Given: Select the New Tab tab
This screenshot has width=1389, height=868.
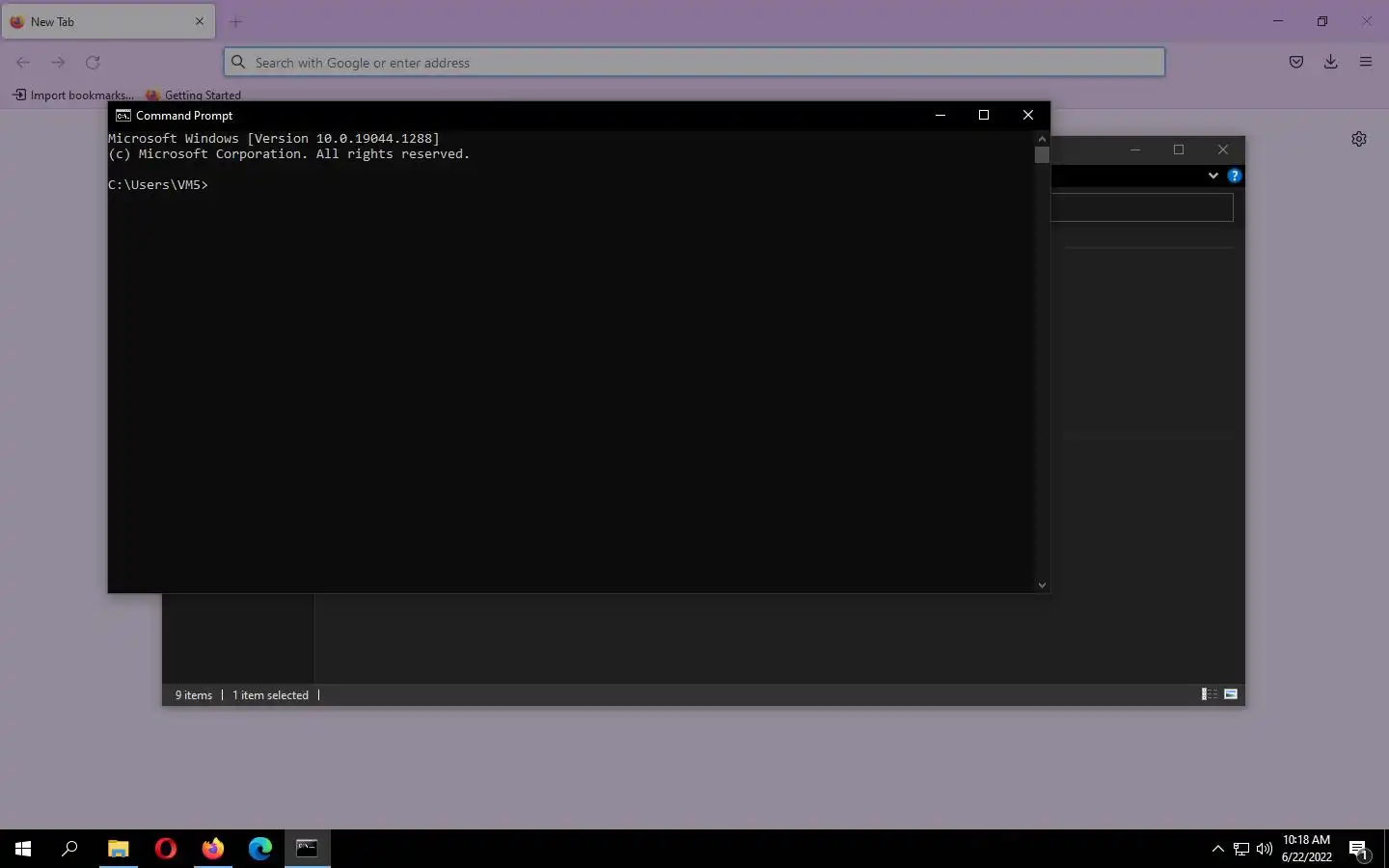Looking at the screenshot, I should tap(108, 21).
